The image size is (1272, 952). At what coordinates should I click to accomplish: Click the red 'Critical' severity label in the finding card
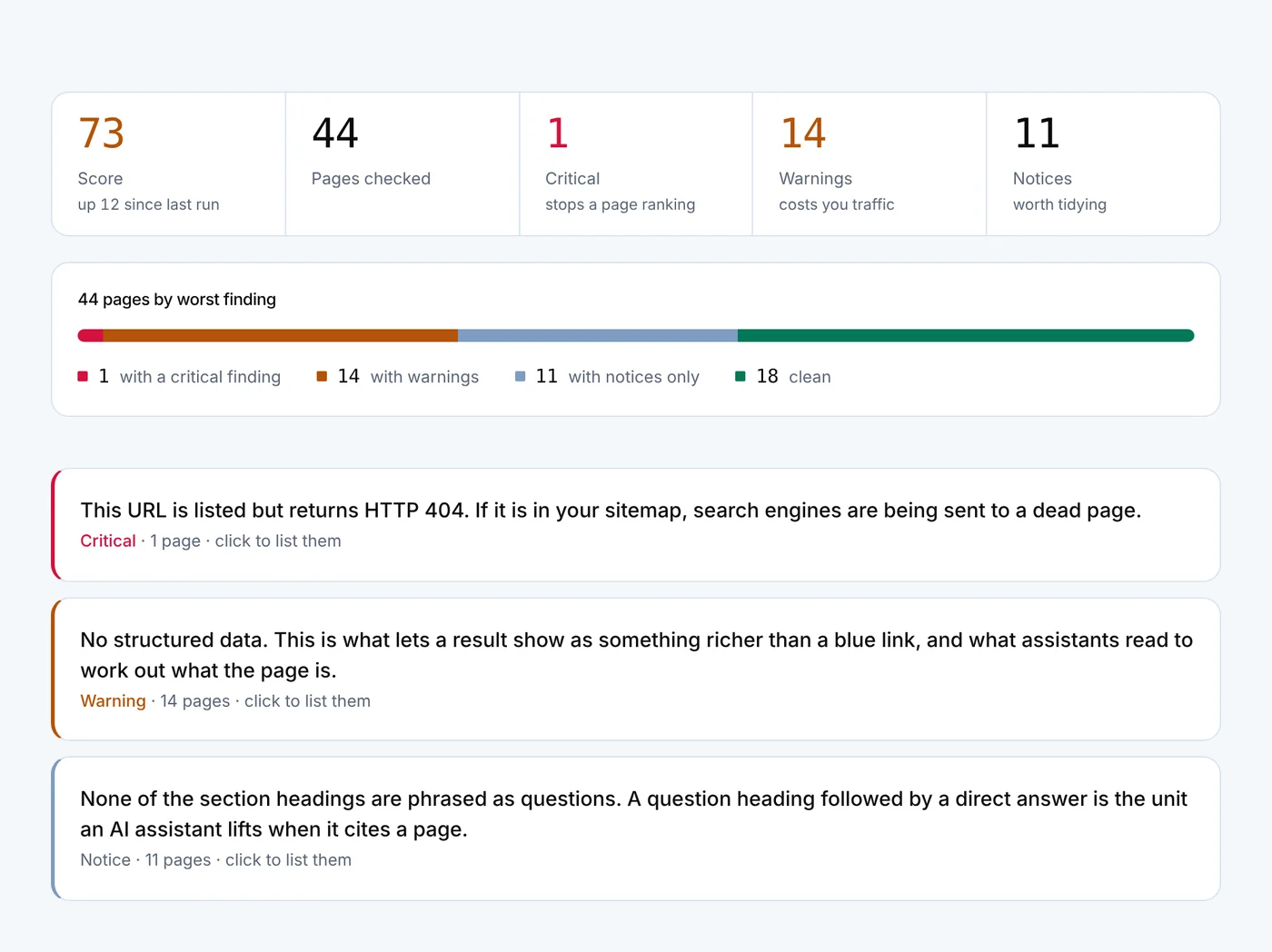[108, 540]
